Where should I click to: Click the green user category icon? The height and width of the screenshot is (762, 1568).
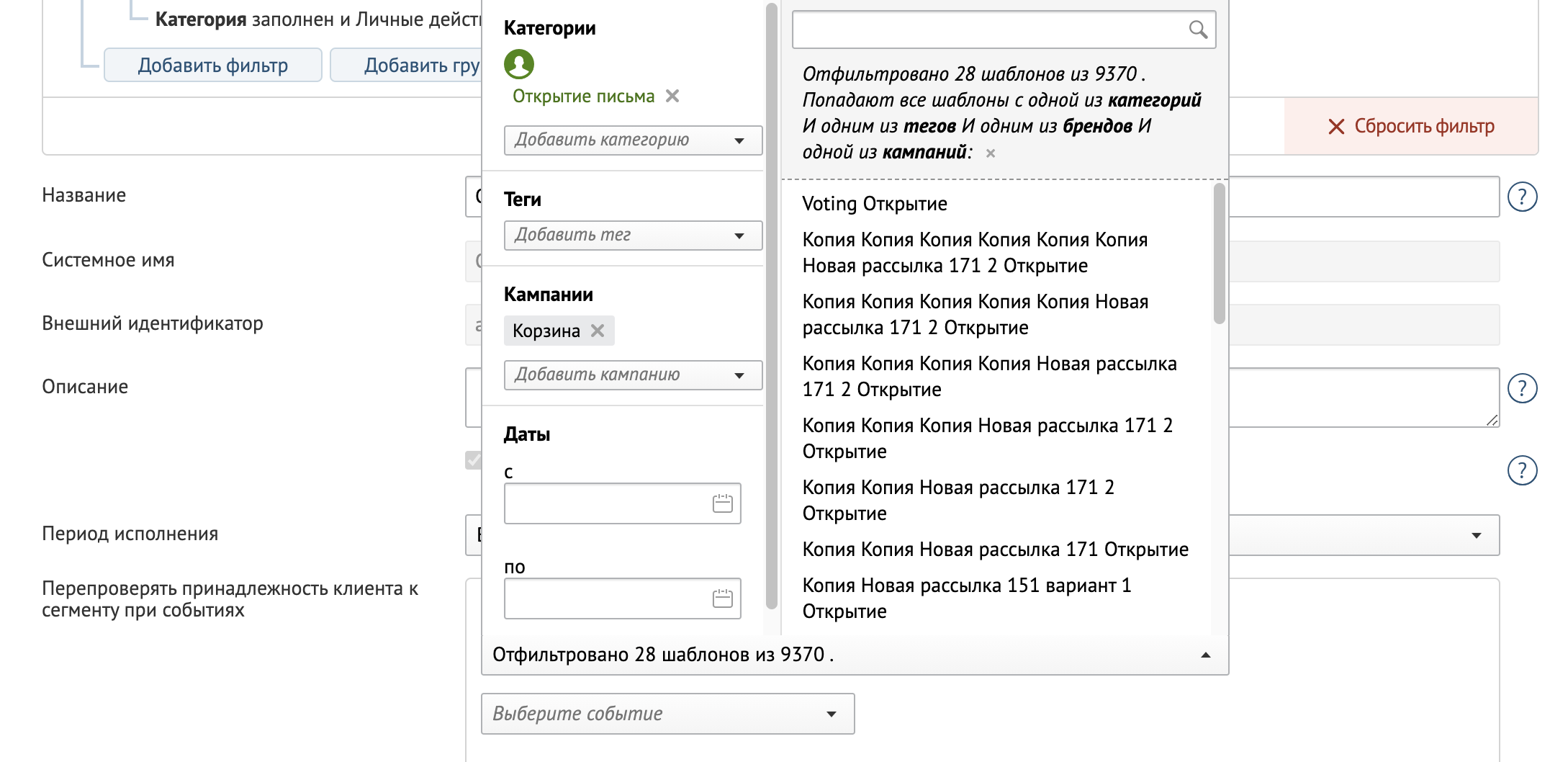coord(519,64)
